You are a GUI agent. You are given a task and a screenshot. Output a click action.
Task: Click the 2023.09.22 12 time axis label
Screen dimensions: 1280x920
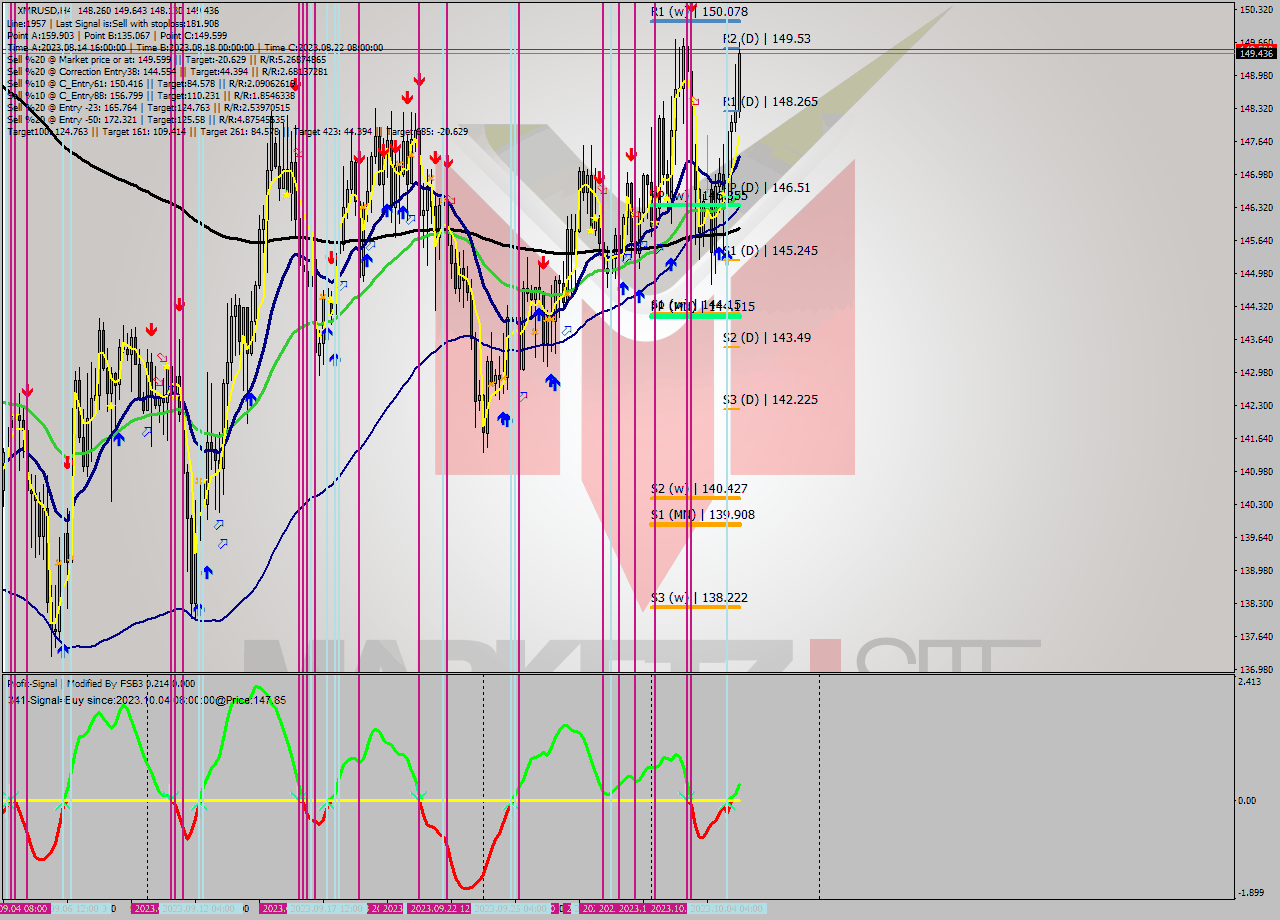[x=439, y=908]
